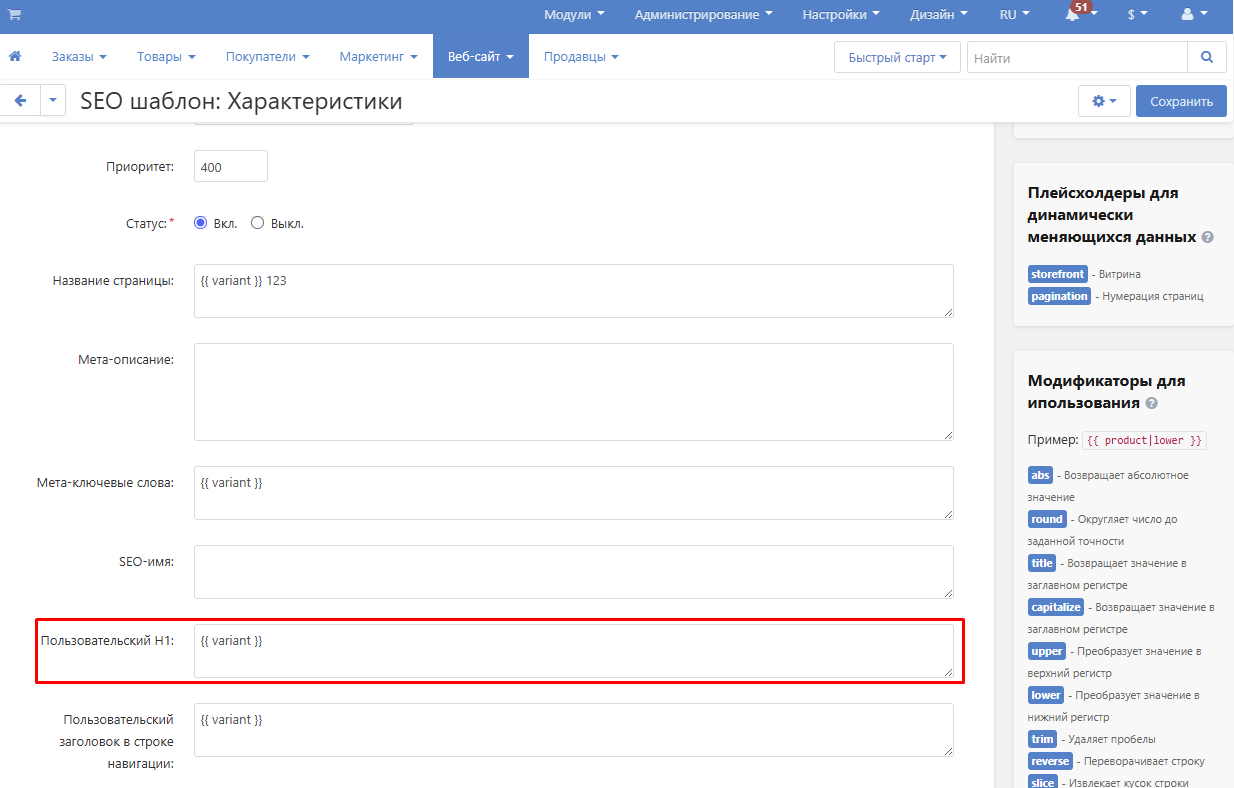Open the user profile icon menu
The height and width of the screenshot is (788, 1234).
coord(1187,15)
